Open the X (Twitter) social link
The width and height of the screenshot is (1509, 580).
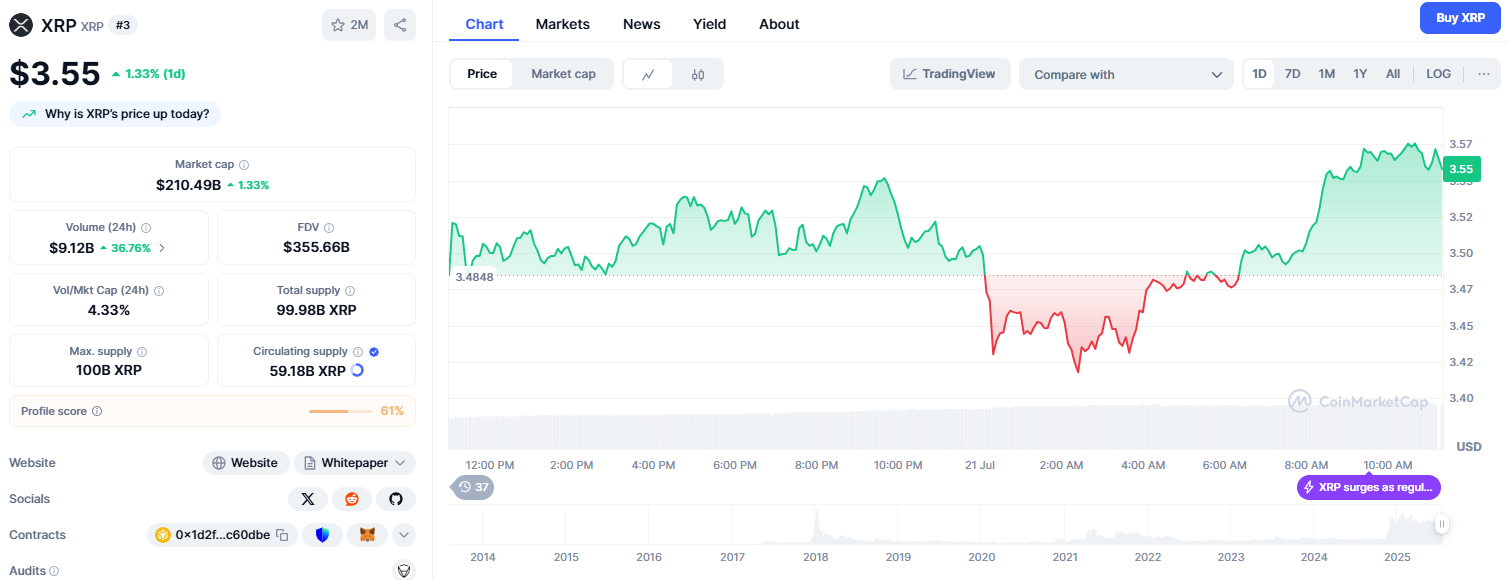[x=307, y=499]
